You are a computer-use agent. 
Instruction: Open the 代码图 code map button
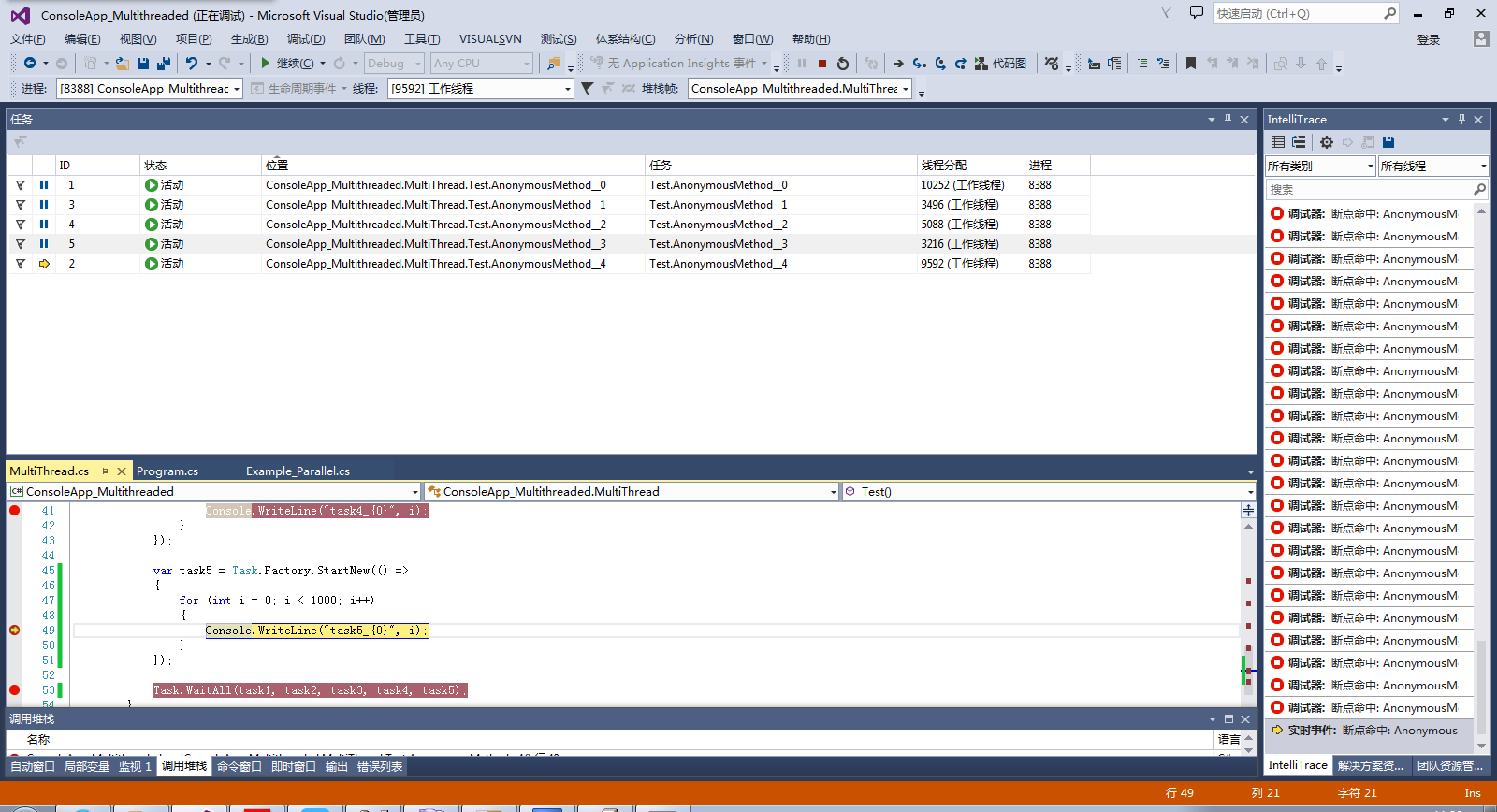click(1000, 64)
